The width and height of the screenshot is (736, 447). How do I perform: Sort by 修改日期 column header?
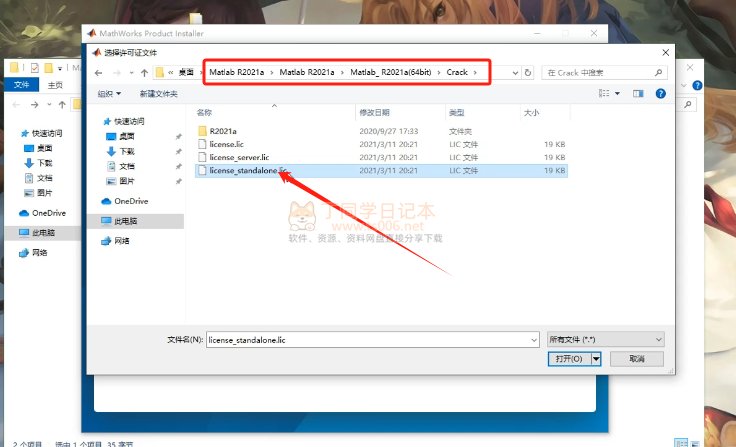tap(374, 113)
